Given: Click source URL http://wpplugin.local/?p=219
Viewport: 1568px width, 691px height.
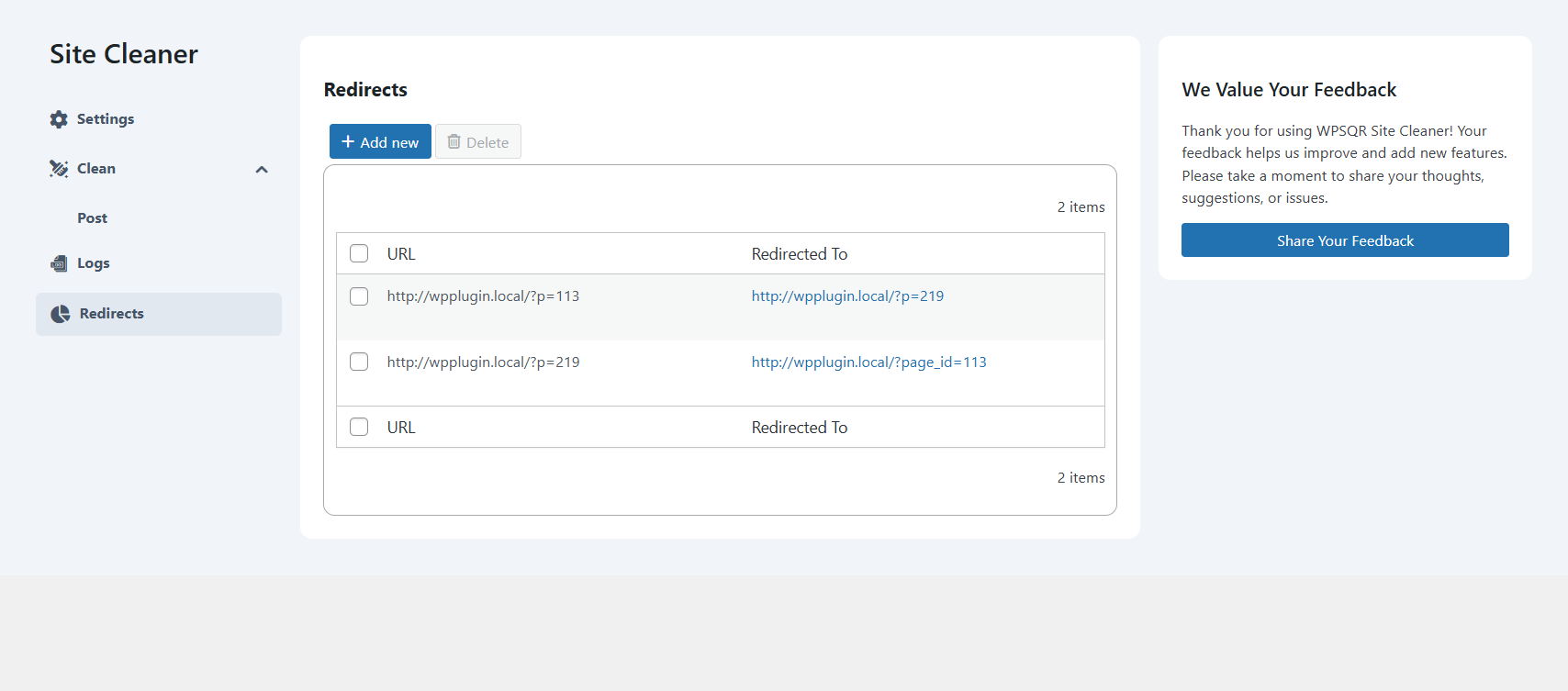Looking at the screenshot, I should (x=483, y=362).
